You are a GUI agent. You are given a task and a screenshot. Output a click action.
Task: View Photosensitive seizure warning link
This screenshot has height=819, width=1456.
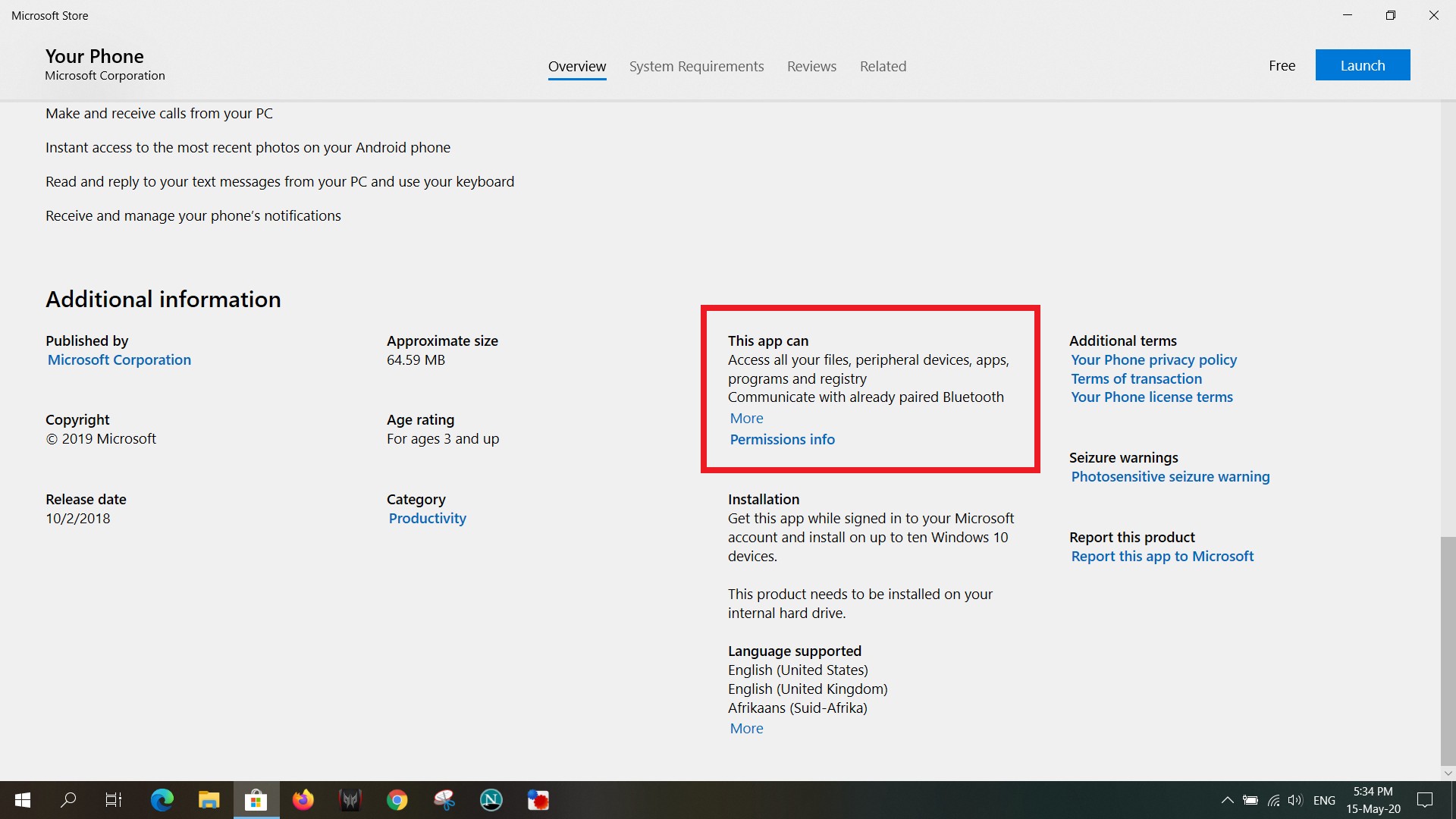point(1170,477)
